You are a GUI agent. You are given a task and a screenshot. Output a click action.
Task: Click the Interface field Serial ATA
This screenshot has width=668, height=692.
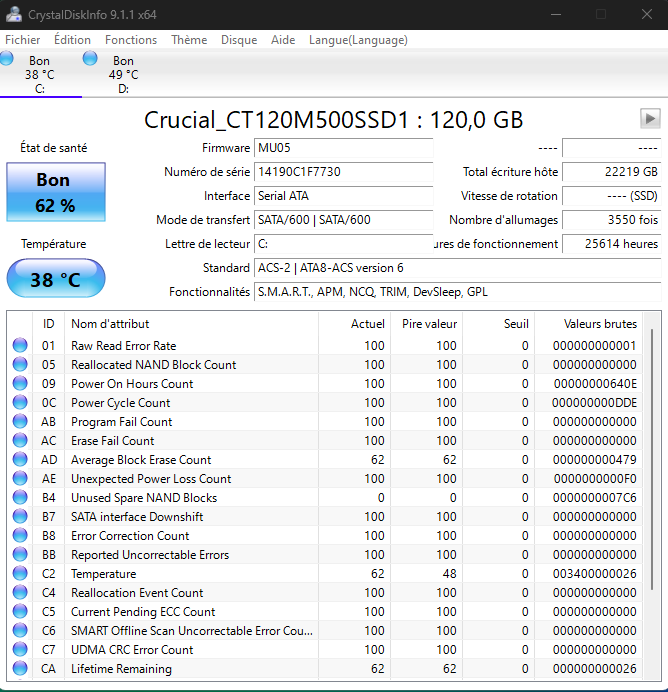[x=343, y=196]
